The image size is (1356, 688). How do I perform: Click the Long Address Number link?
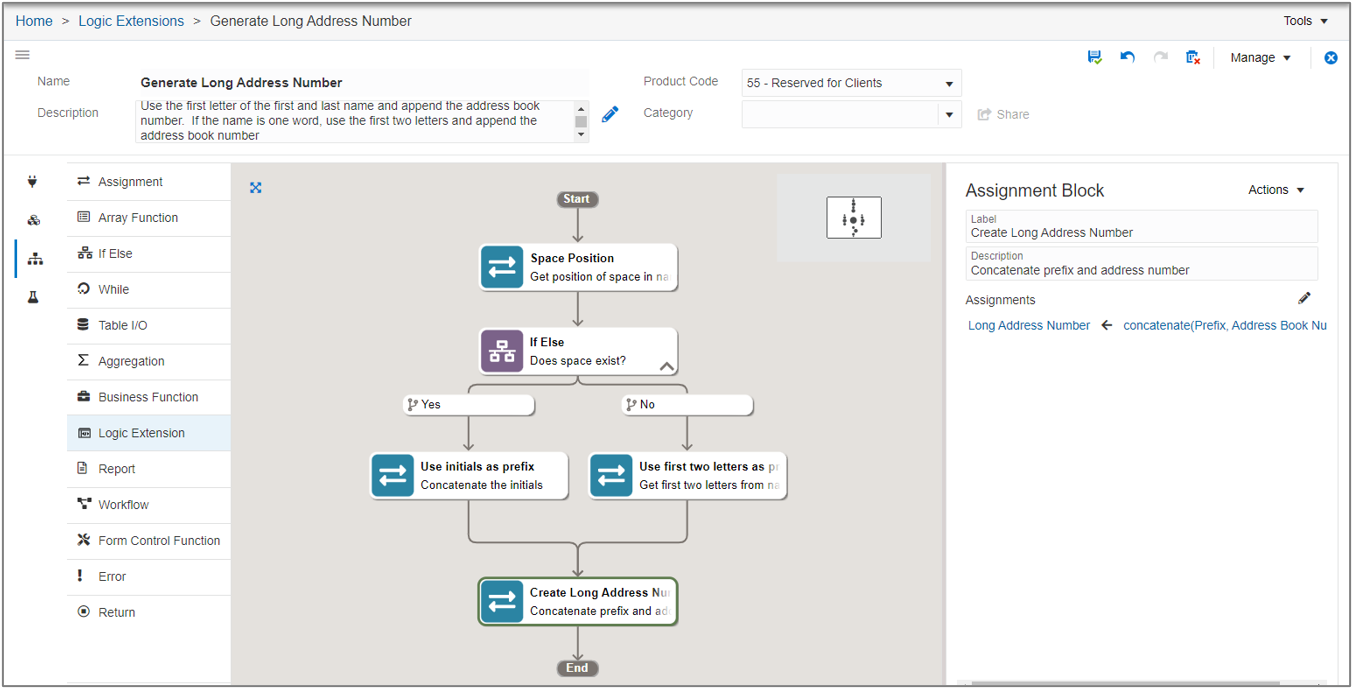pyautogui.click(x=1029, y=326)
